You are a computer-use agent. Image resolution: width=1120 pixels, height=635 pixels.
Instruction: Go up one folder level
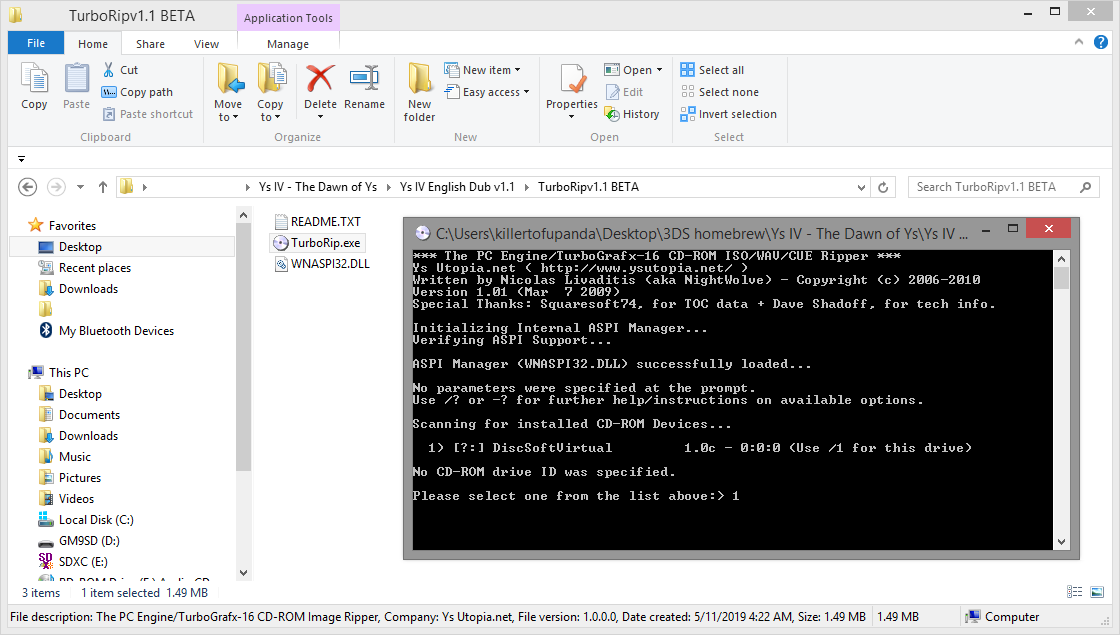(x=103, y=187)
